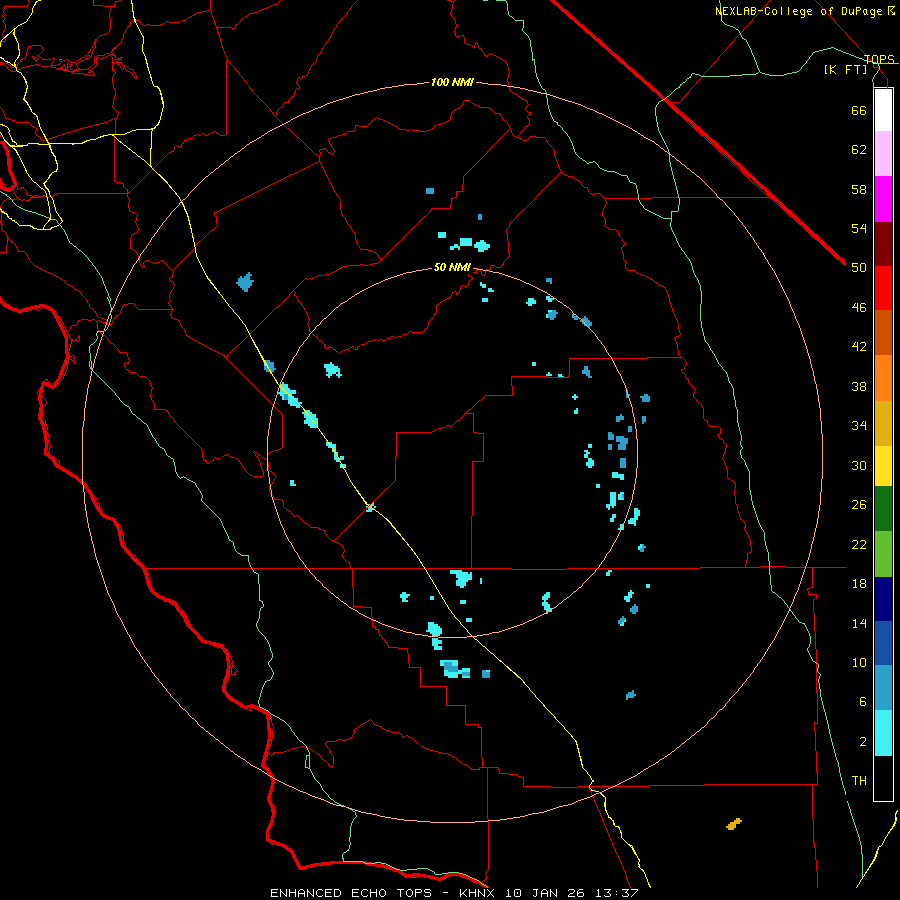The width and height of the screenshot is (900, 900).
Task: Click the 10 JAN 26 date stamp
Action: [x=544, y=893]
